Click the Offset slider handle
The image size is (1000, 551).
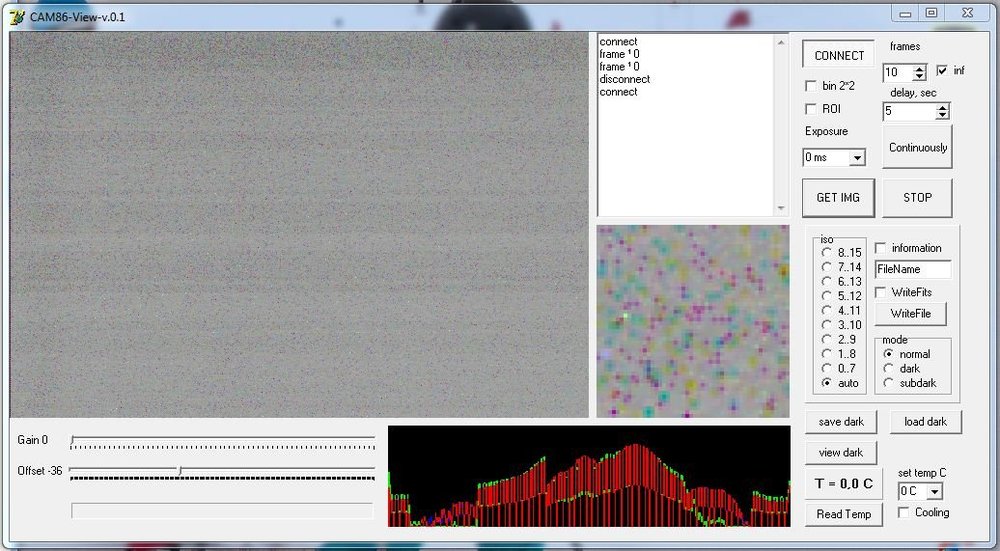pyautogui.click(x=180, y=471)
